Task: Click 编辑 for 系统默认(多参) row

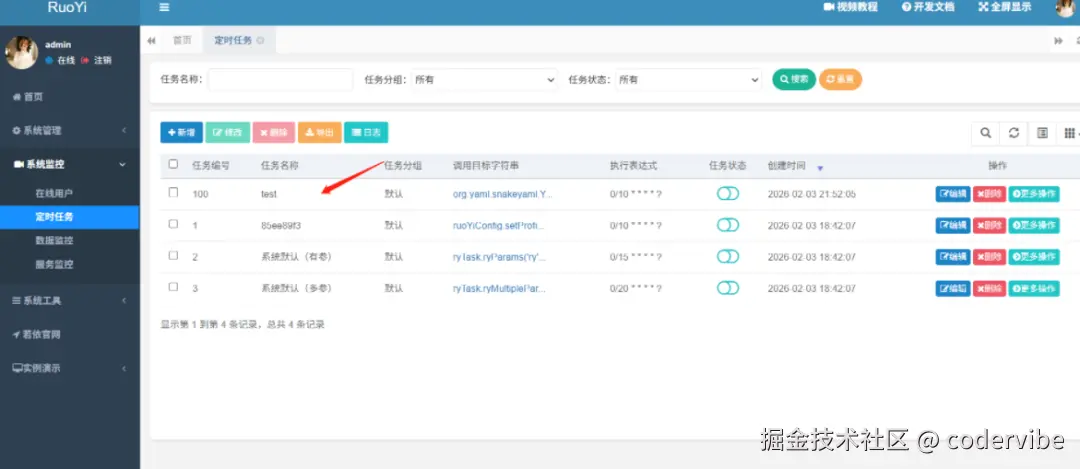Action: 953,289
